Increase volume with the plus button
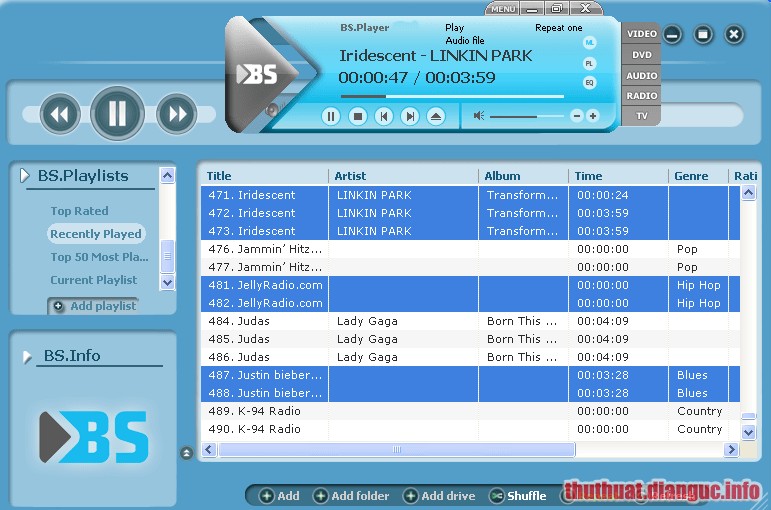This screenshot has width=771, height=510. 593,116
